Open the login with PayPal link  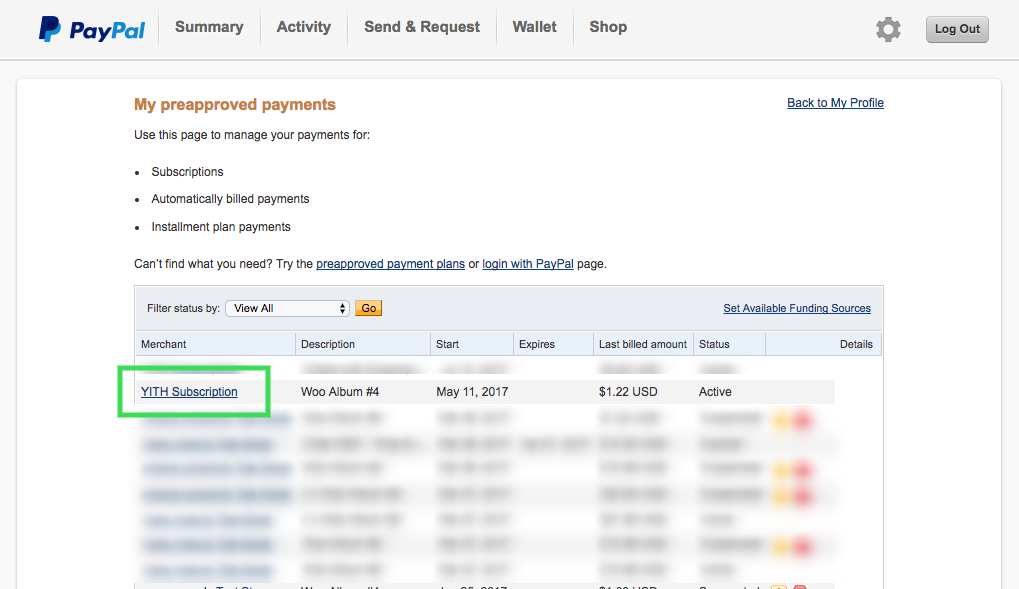click(x=528, y=264)
